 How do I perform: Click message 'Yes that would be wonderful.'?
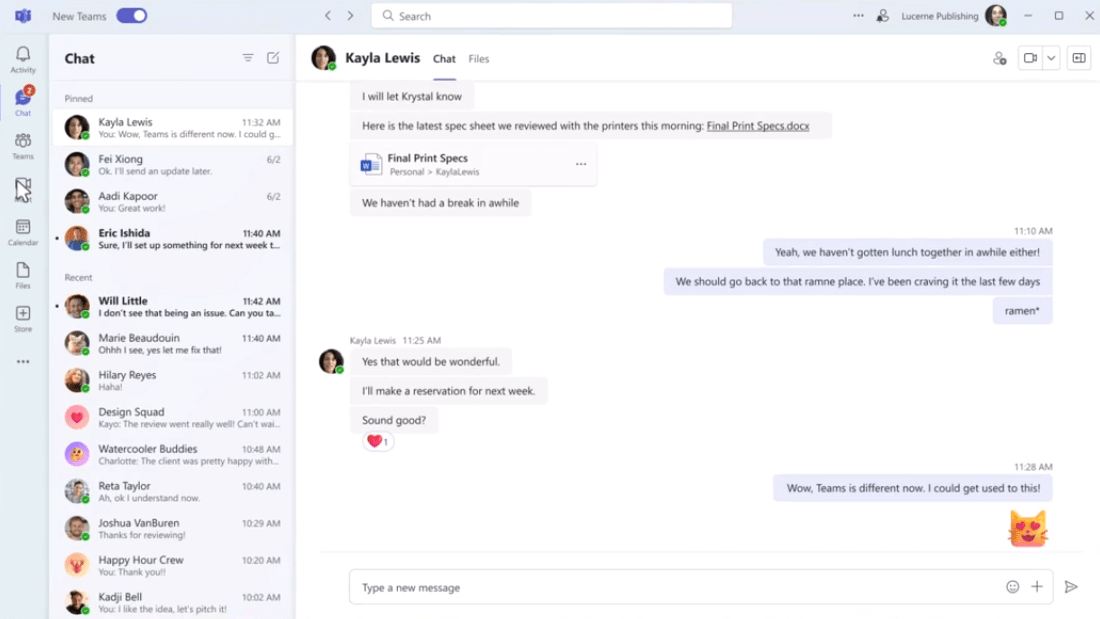click(431, 361)
